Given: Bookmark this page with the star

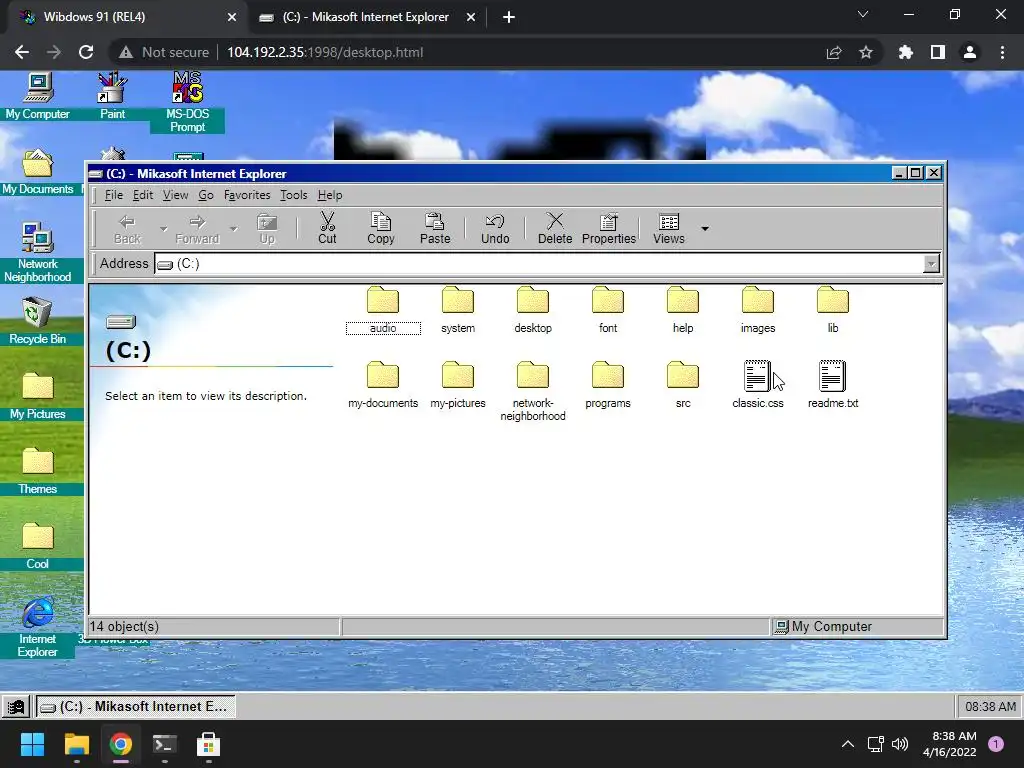Looking at the screenshot, I should pyautogui.click(x=865, y=52).
